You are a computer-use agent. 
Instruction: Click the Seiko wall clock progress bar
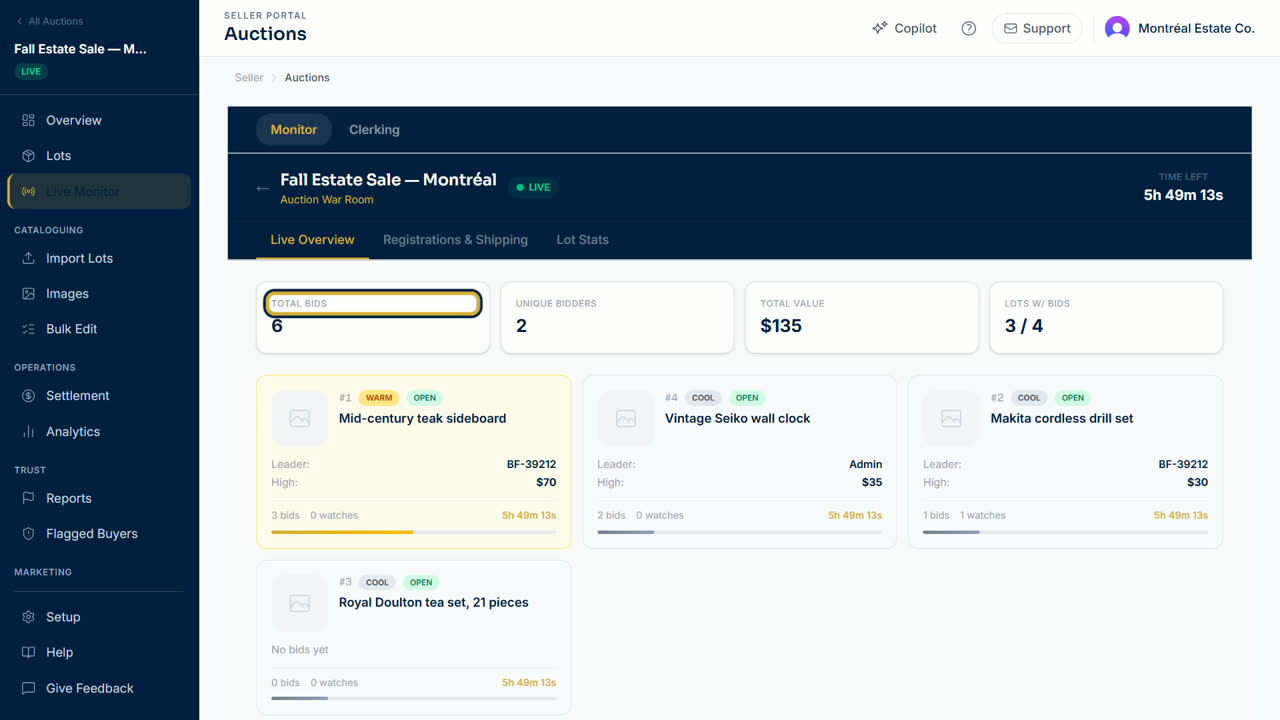[740, 532]
